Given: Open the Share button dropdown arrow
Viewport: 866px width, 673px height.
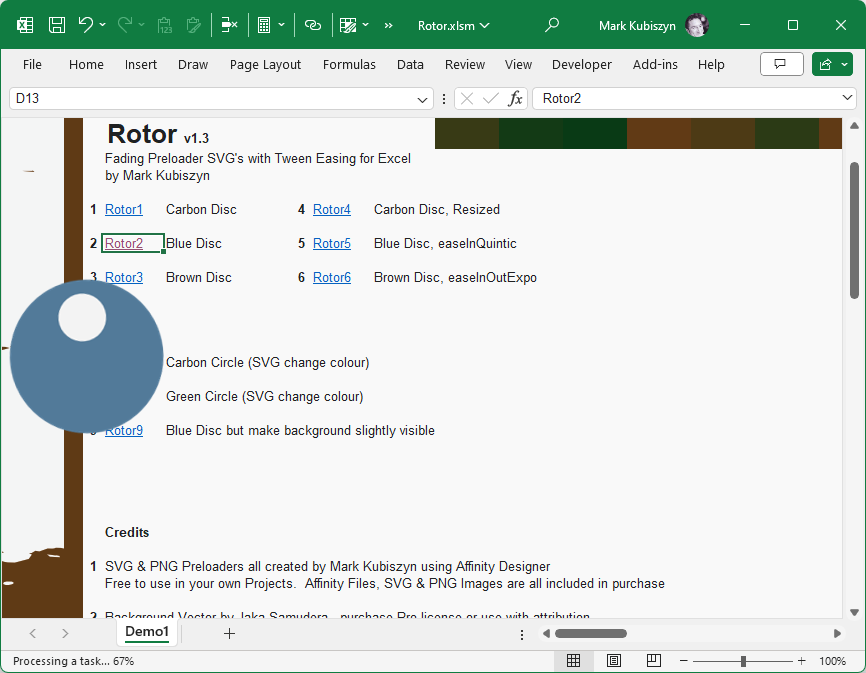Looking at the screenshot, I should 844,64.
